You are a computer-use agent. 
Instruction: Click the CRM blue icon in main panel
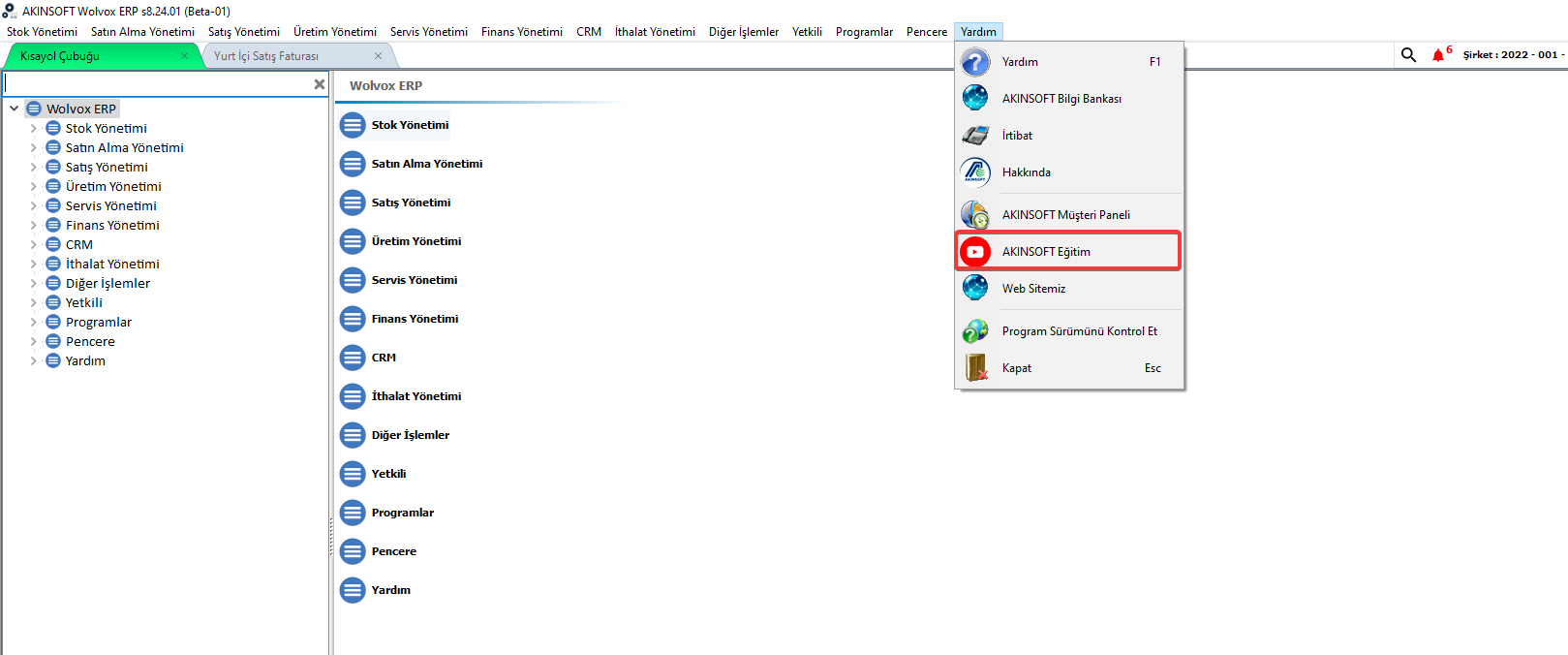353,358
